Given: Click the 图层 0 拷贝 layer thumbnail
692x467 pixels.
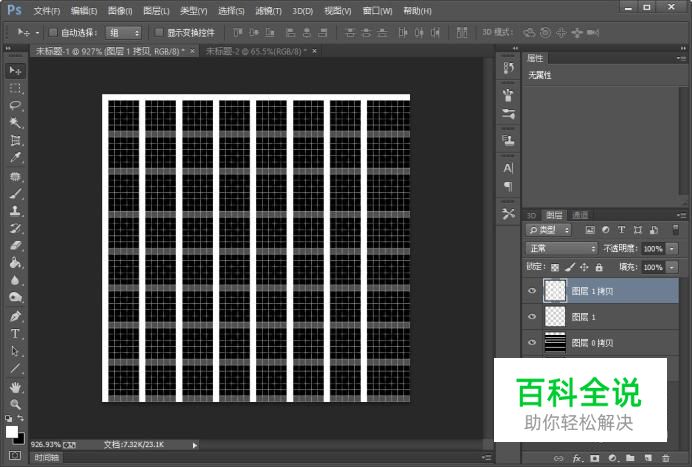Looking at the screenshot, I should point(555,343).
